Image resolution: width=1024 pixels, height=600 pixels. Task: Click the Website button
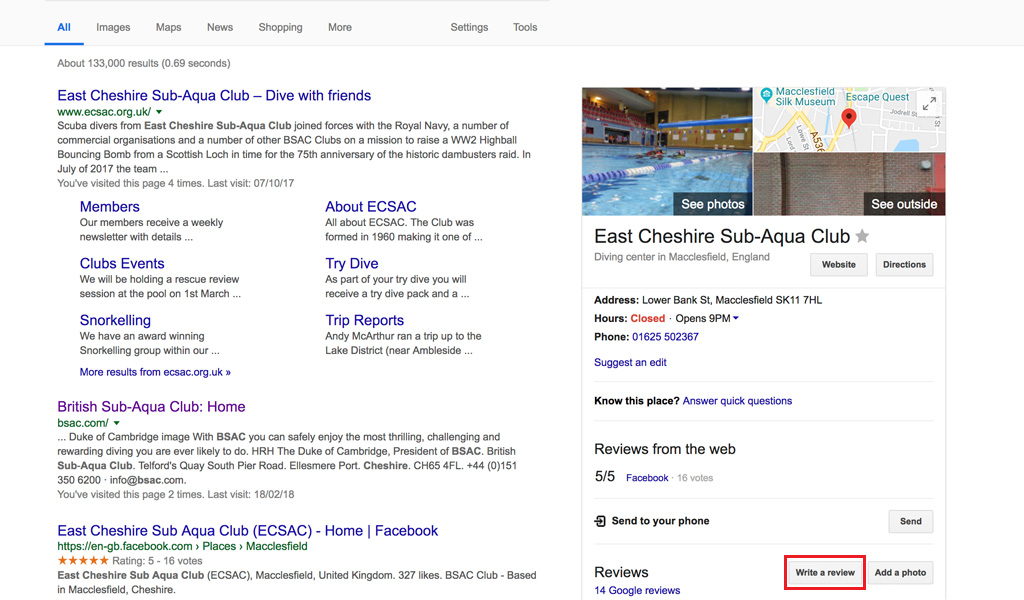(x=839, y=264)
